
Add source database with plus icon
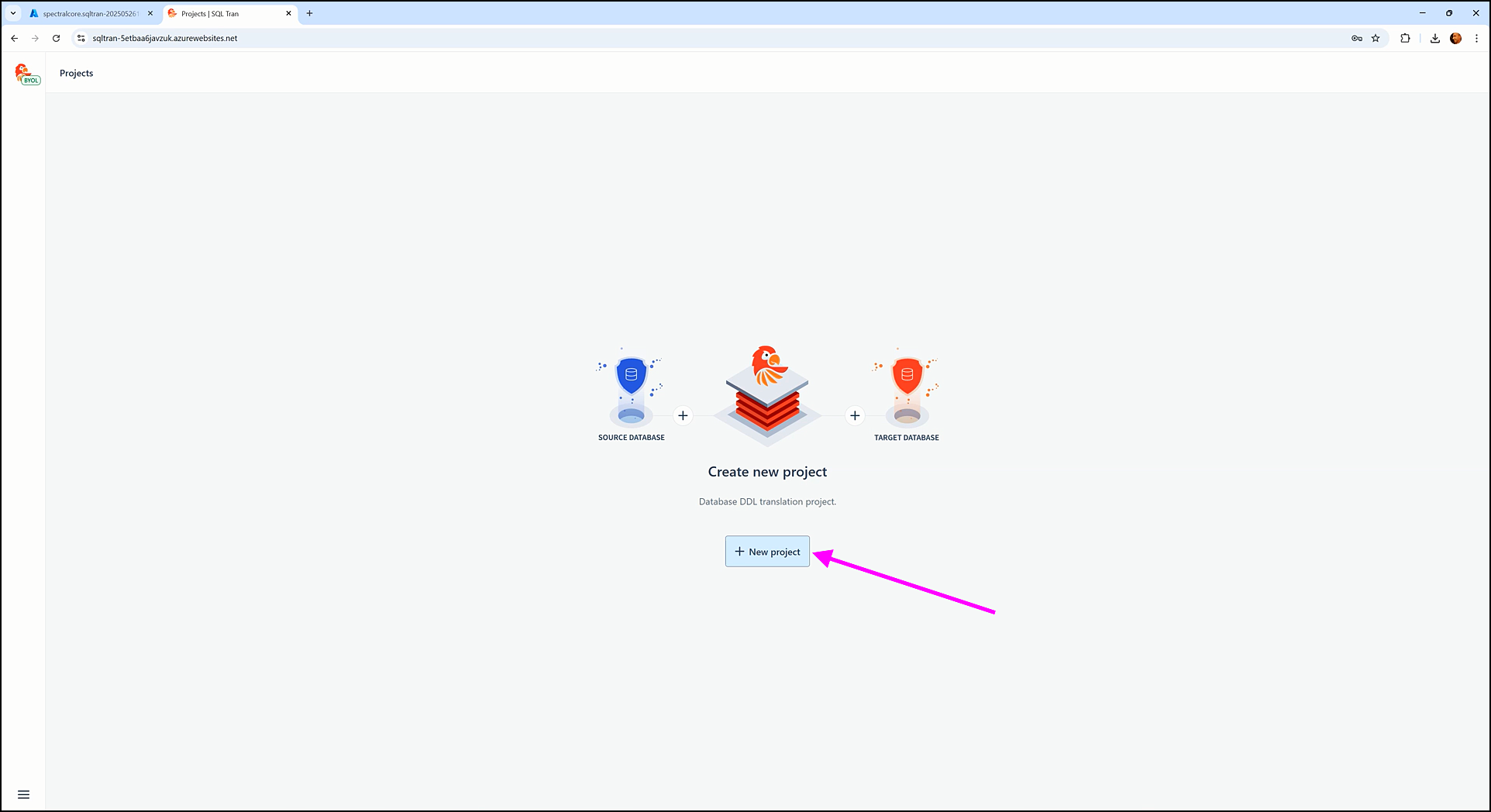(x=683, y=415)
